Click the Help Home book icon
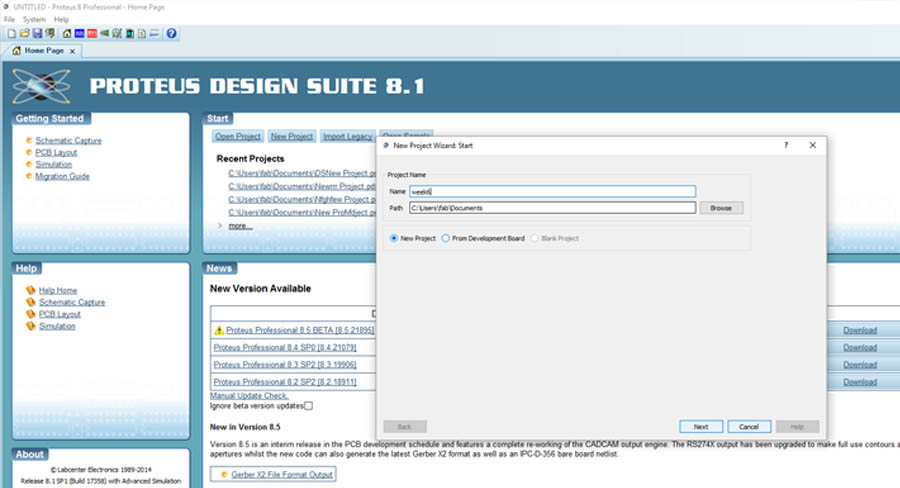This screenshot has height=488, width=900. (31, 290)
